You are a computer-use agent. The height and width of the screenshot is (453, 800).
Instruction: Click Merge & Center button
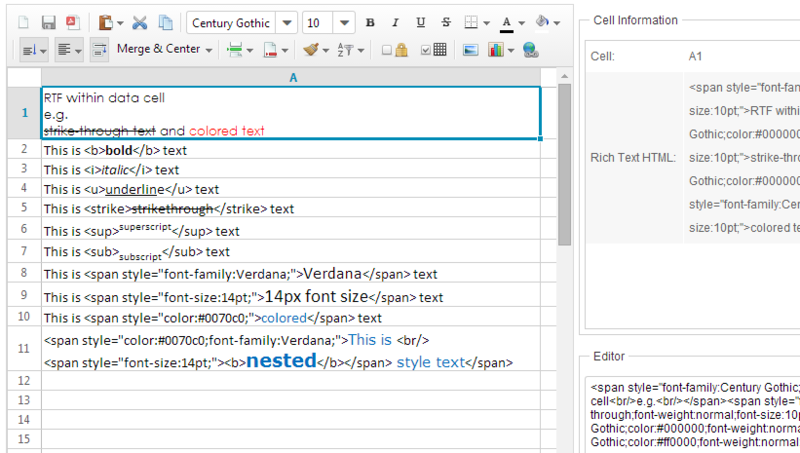click(x=158, y=49)
